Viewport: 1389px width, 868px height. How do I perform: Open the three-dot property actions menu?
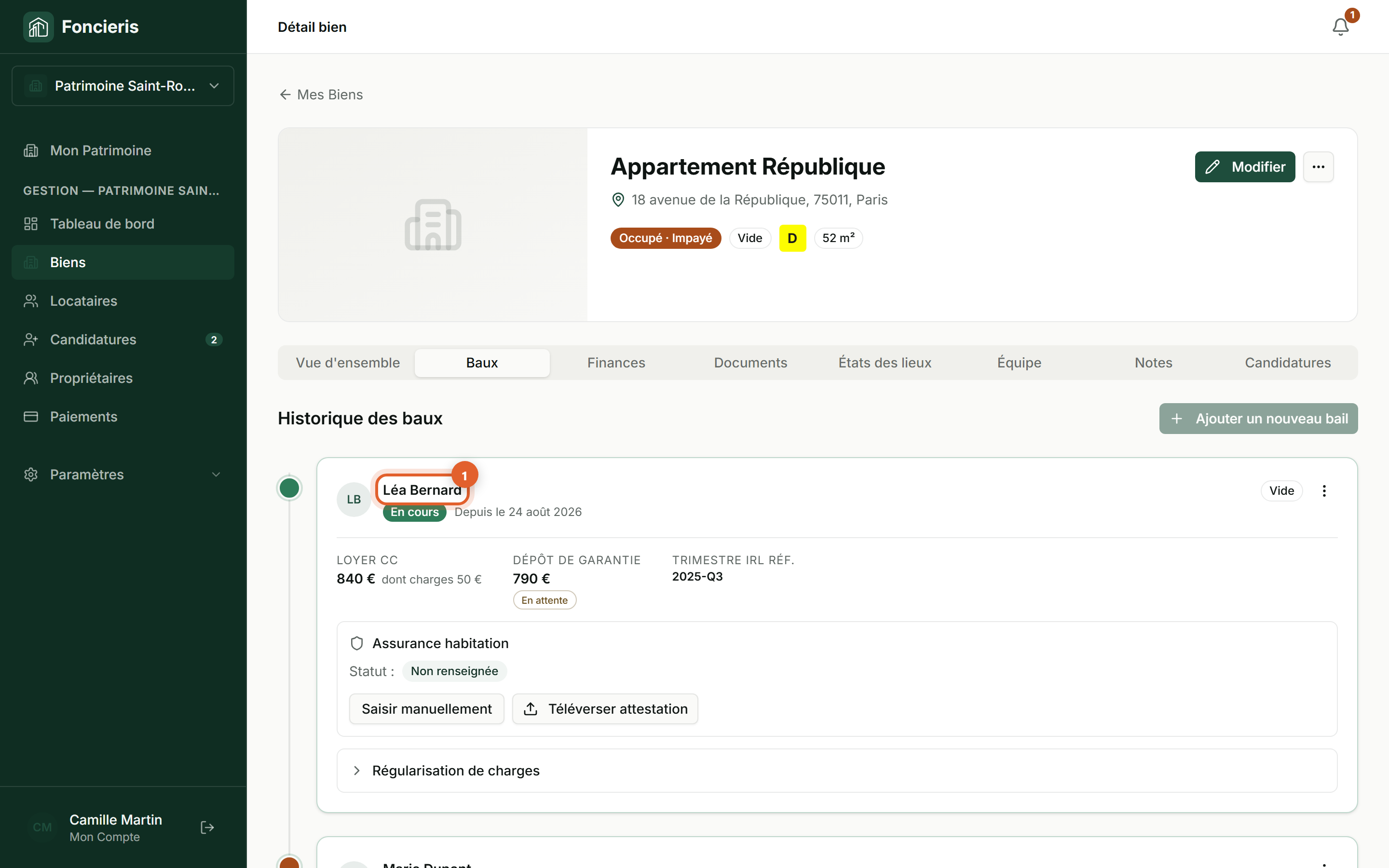(x=1319, y=167)
